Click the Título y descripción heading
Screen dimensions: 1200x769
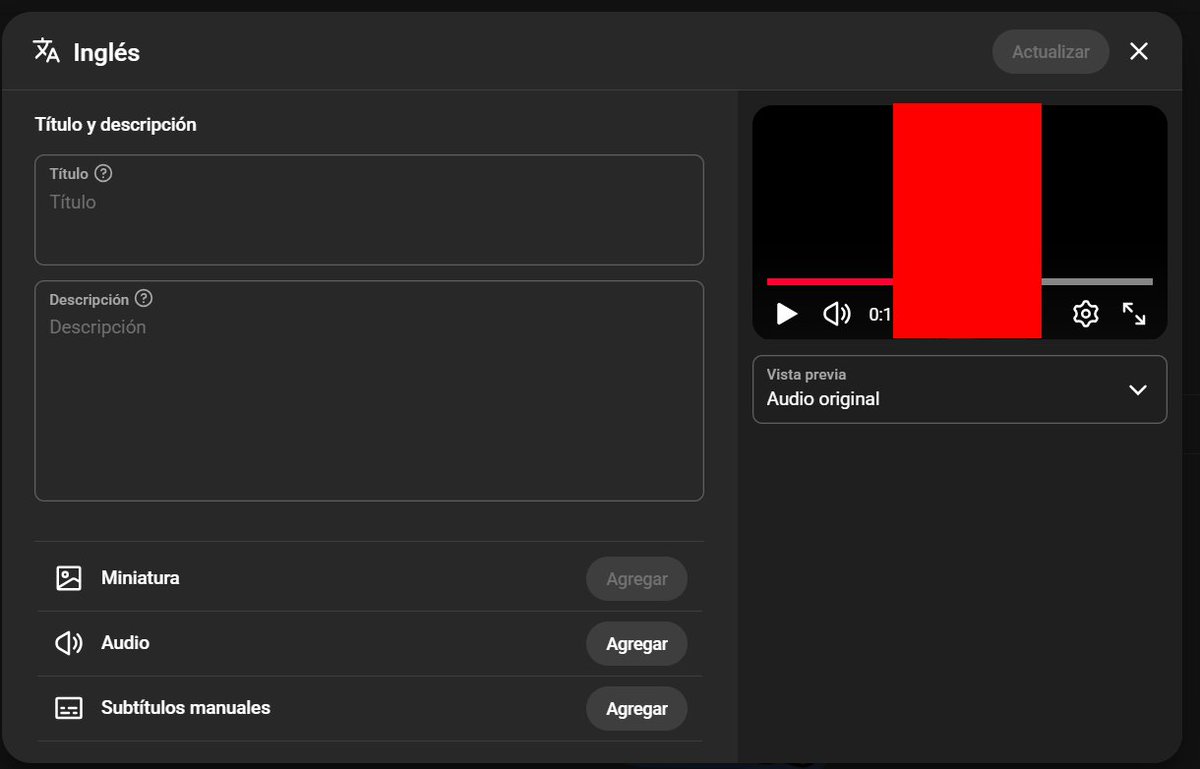pos(116,125)
